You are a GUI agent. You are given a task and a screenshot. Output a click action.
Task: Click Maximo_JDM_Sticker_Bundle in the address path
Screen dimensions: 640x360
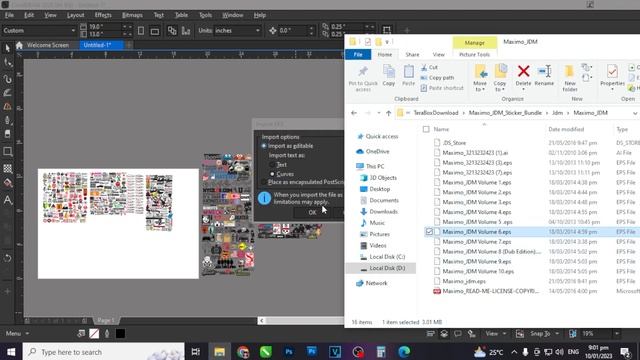505,113
